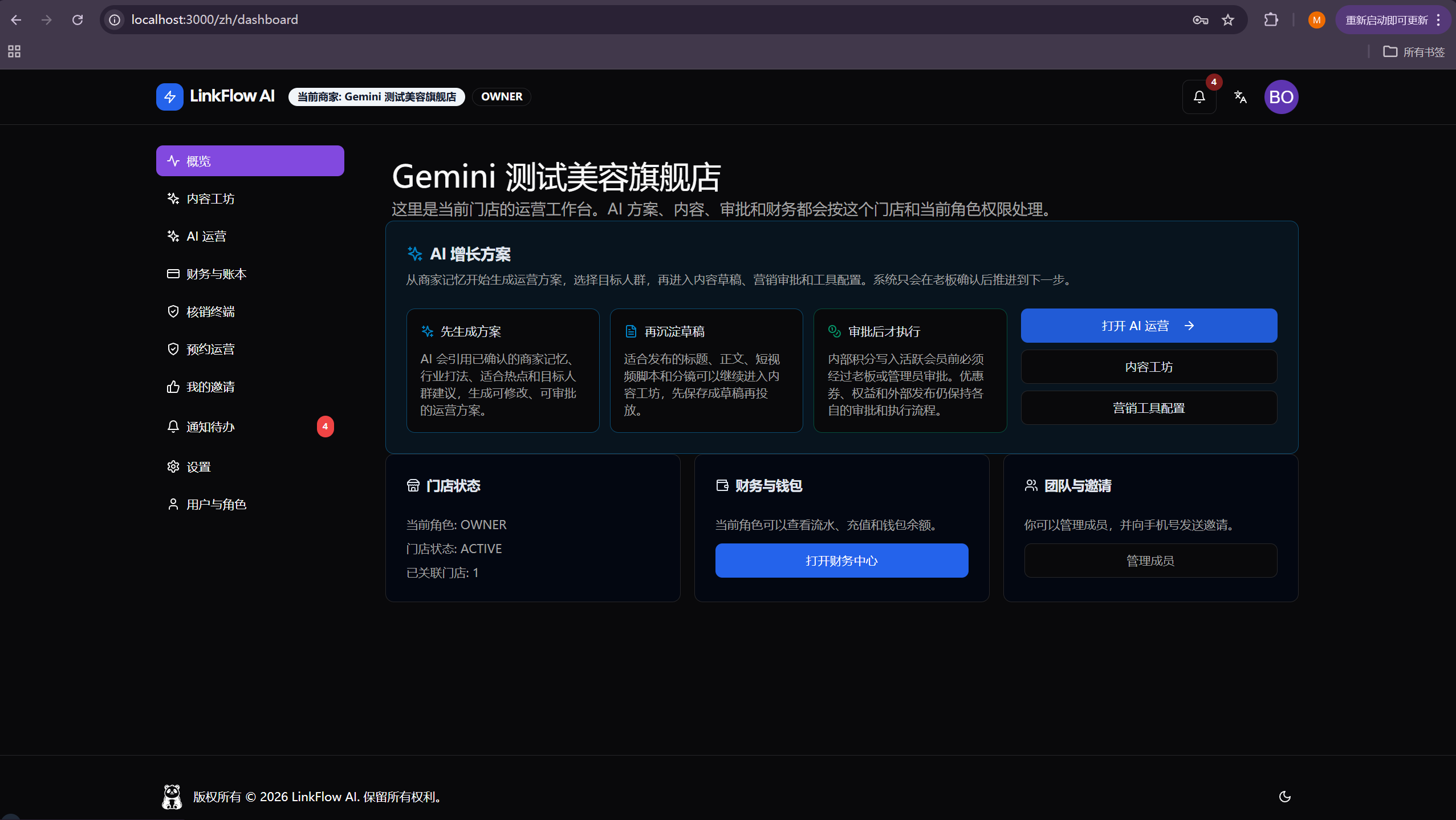The width and height of the screenshot is (1456, 820).
Task: Click the language translate icon
Action: 1241,97
